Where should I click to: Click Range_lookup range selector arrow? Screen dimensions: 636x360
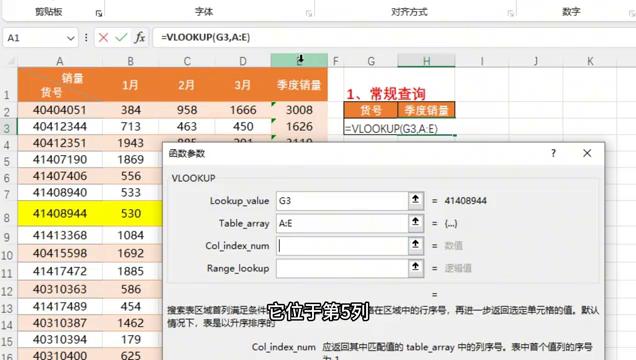(415, 268)
